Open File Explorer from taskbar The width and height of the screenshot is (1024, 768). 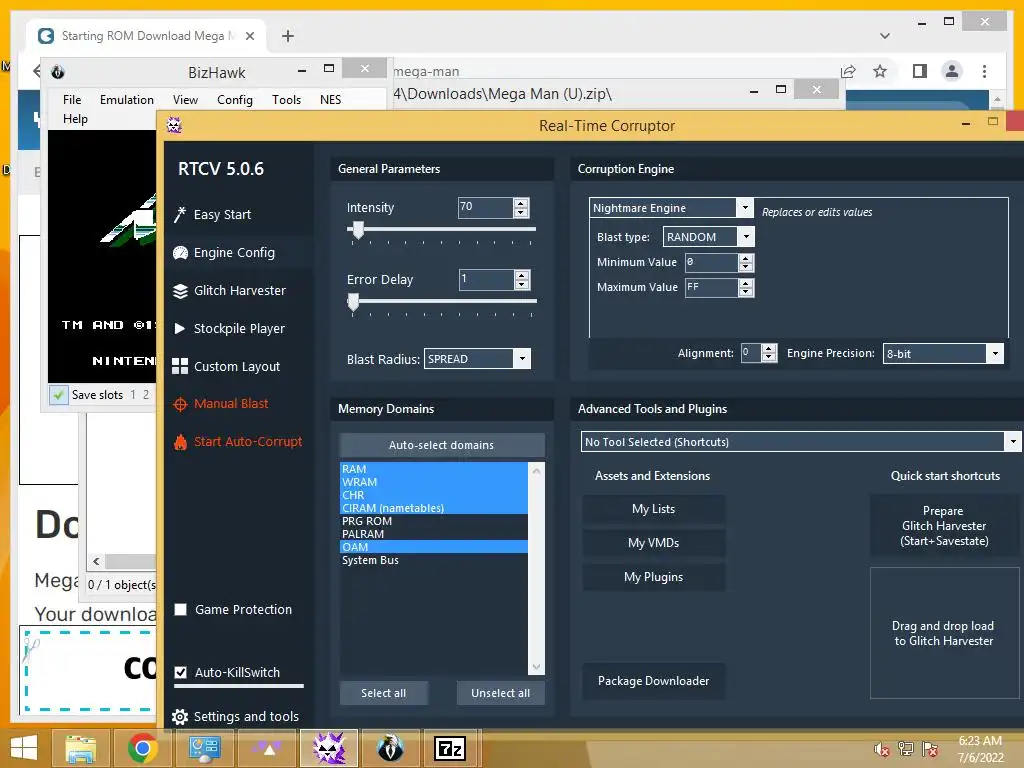(80, 748)
